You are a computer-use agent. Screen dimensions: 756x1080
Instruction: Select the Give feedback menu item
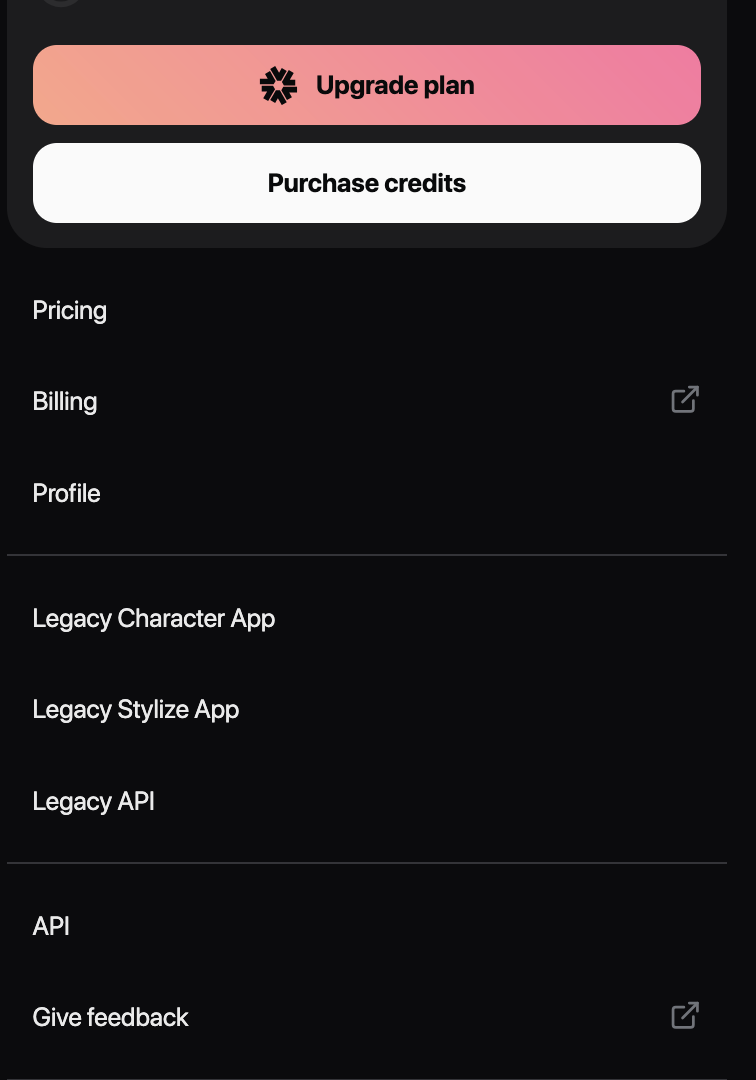[x=367, y=1017]
